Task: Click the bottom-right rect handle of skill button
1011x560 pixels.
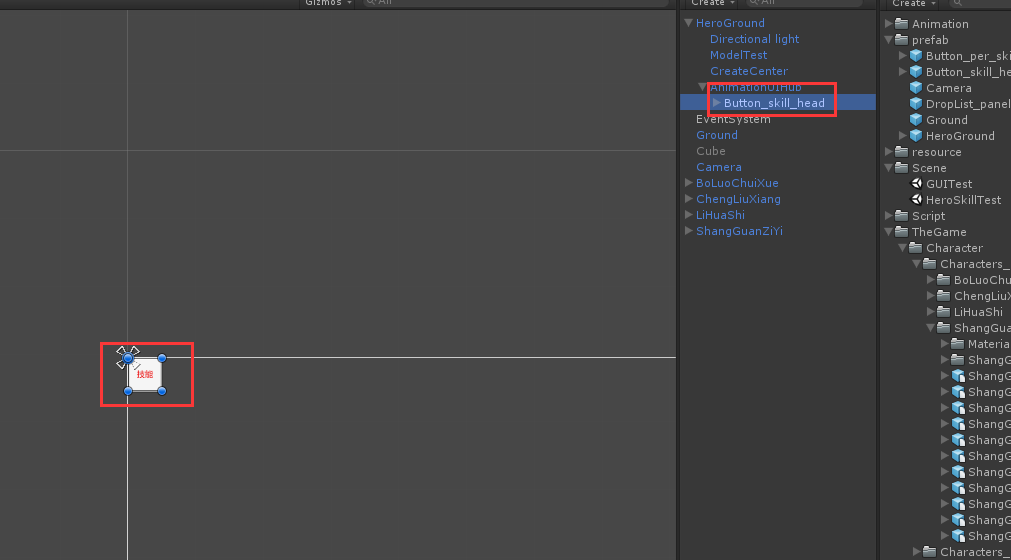Action: pyautogui.click(x=162, y=391)
